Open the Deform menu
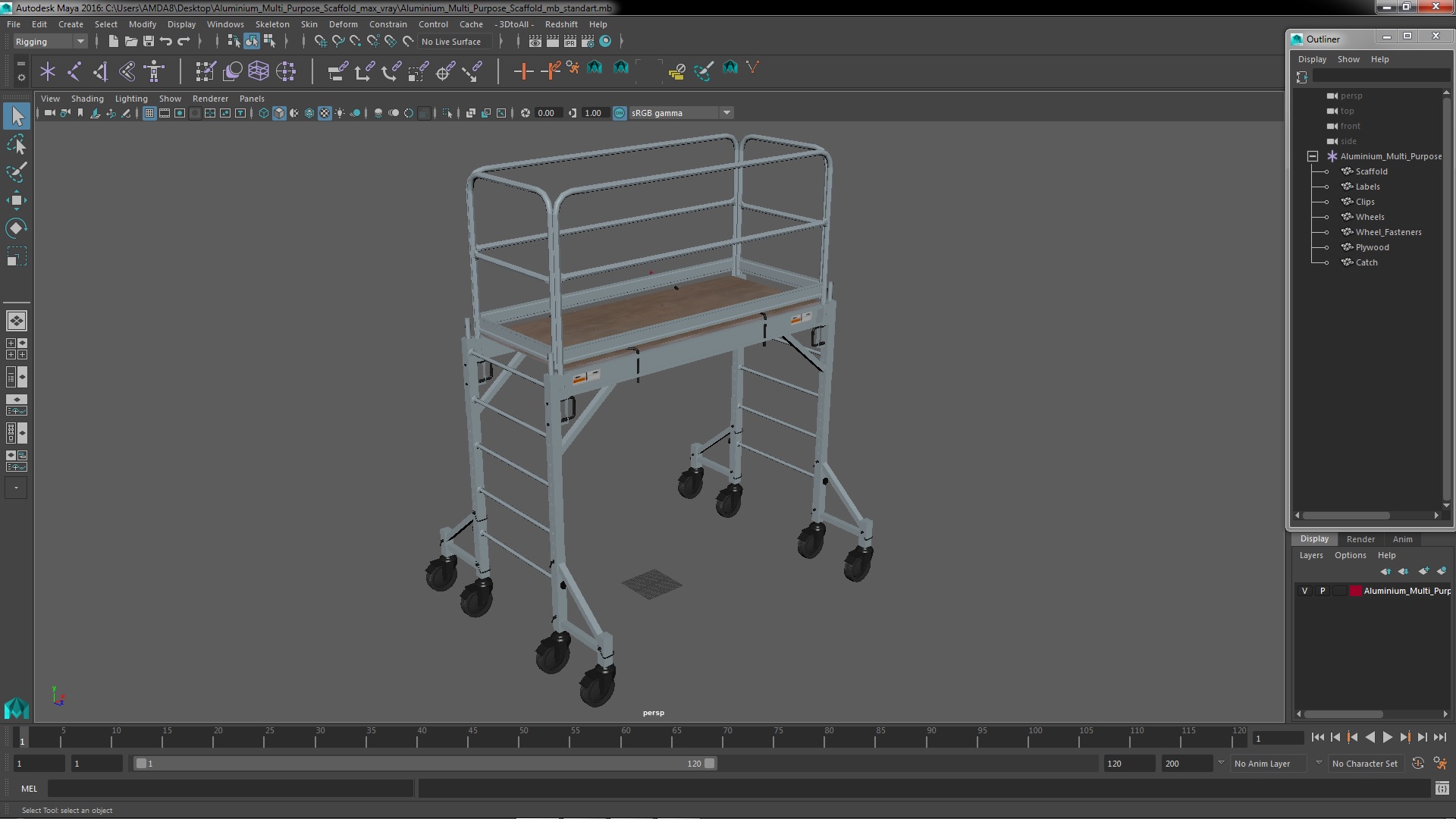Viewport: 1456px width, 819px height. [343, 24]
